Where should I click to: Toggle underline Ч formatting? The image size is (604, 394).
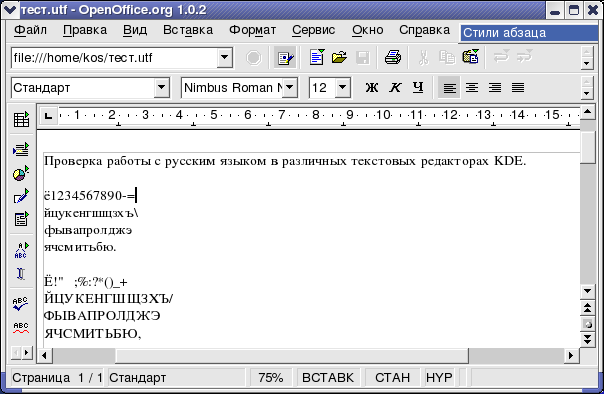tap(418, 88)
